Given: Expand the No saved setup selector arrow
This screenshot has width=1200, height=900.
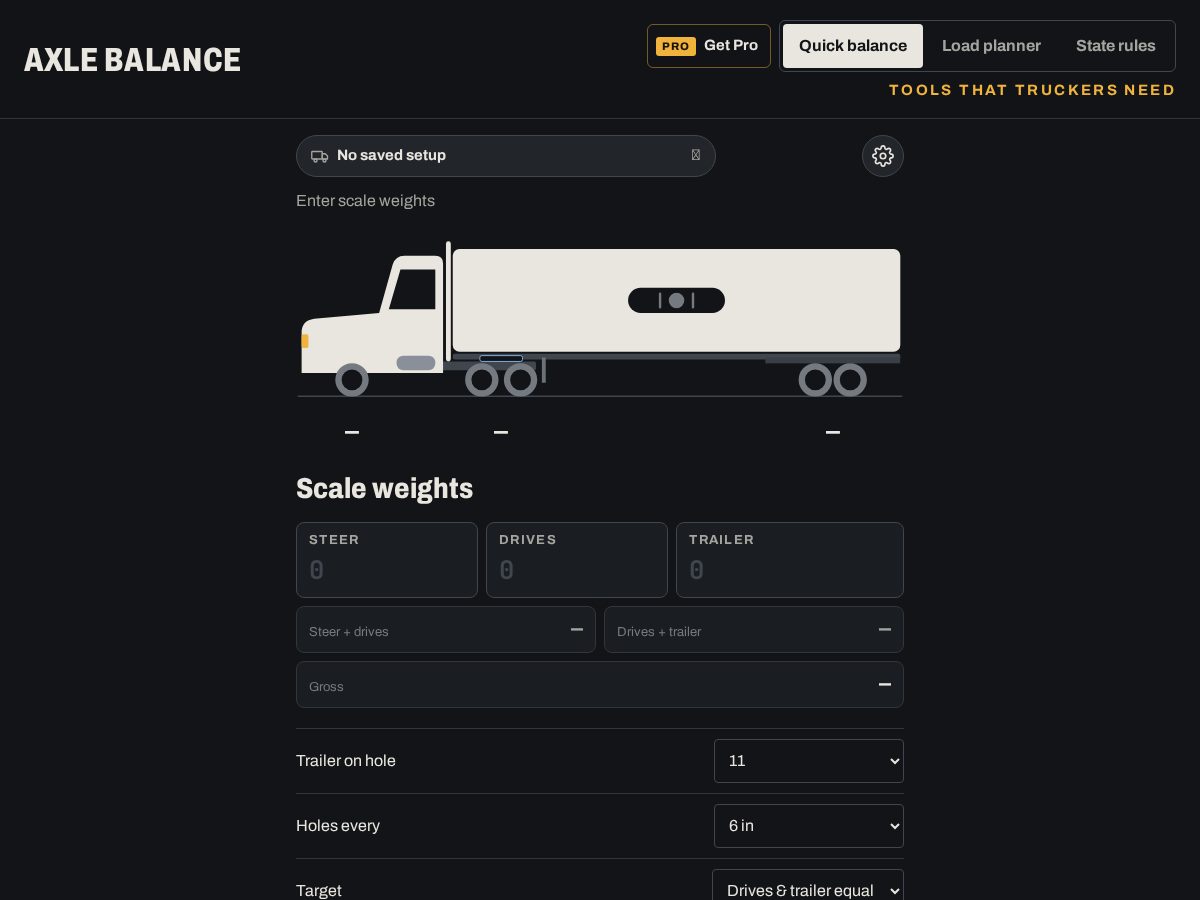Looking at the screenshot, I should (696, 155).
